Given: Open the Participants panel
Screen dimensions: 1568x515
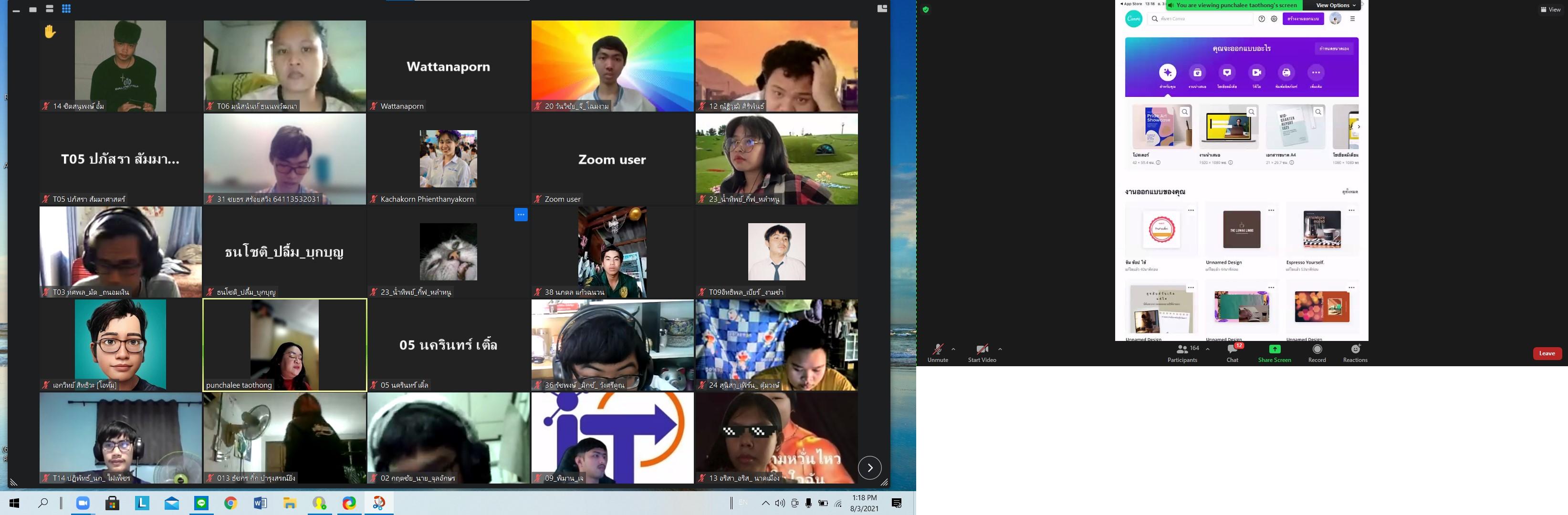Looking at the screenshot, I should pos(1183,353).
